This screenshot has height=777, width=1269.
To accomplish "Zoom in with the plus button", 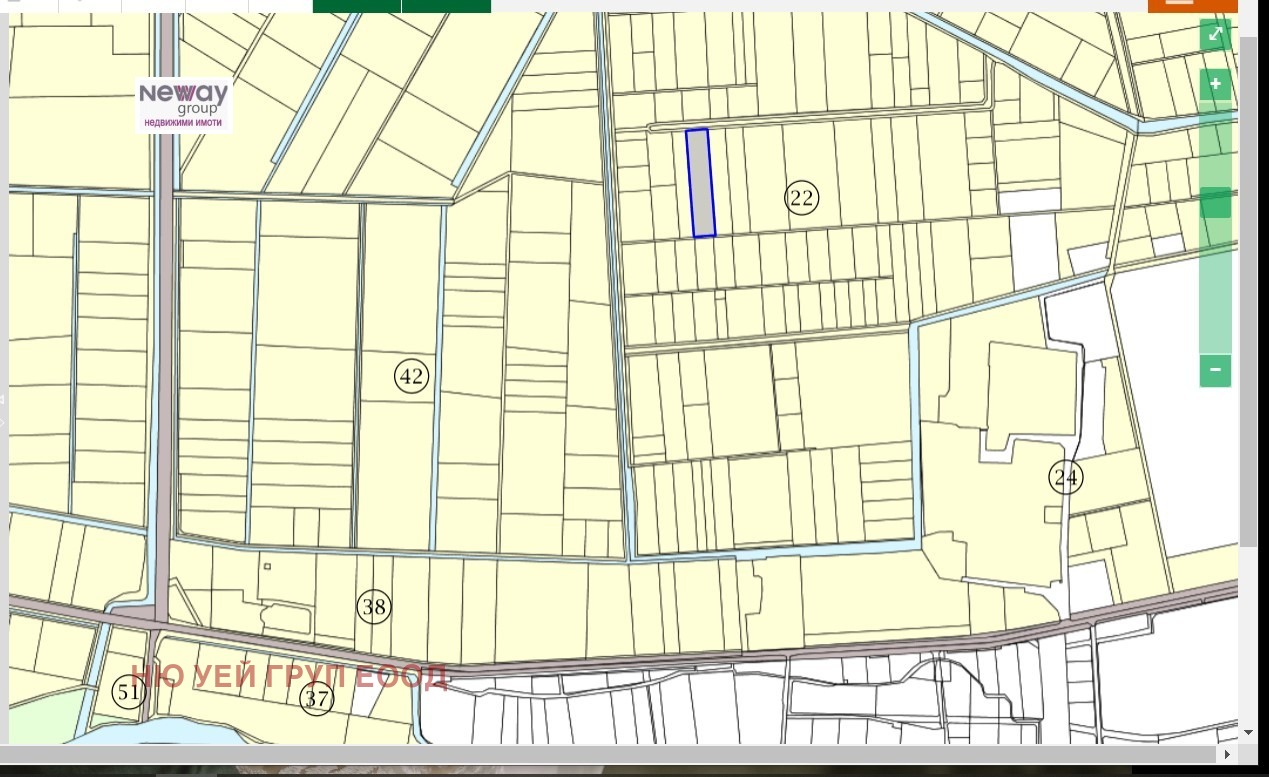I will [x=1215, y=84].
